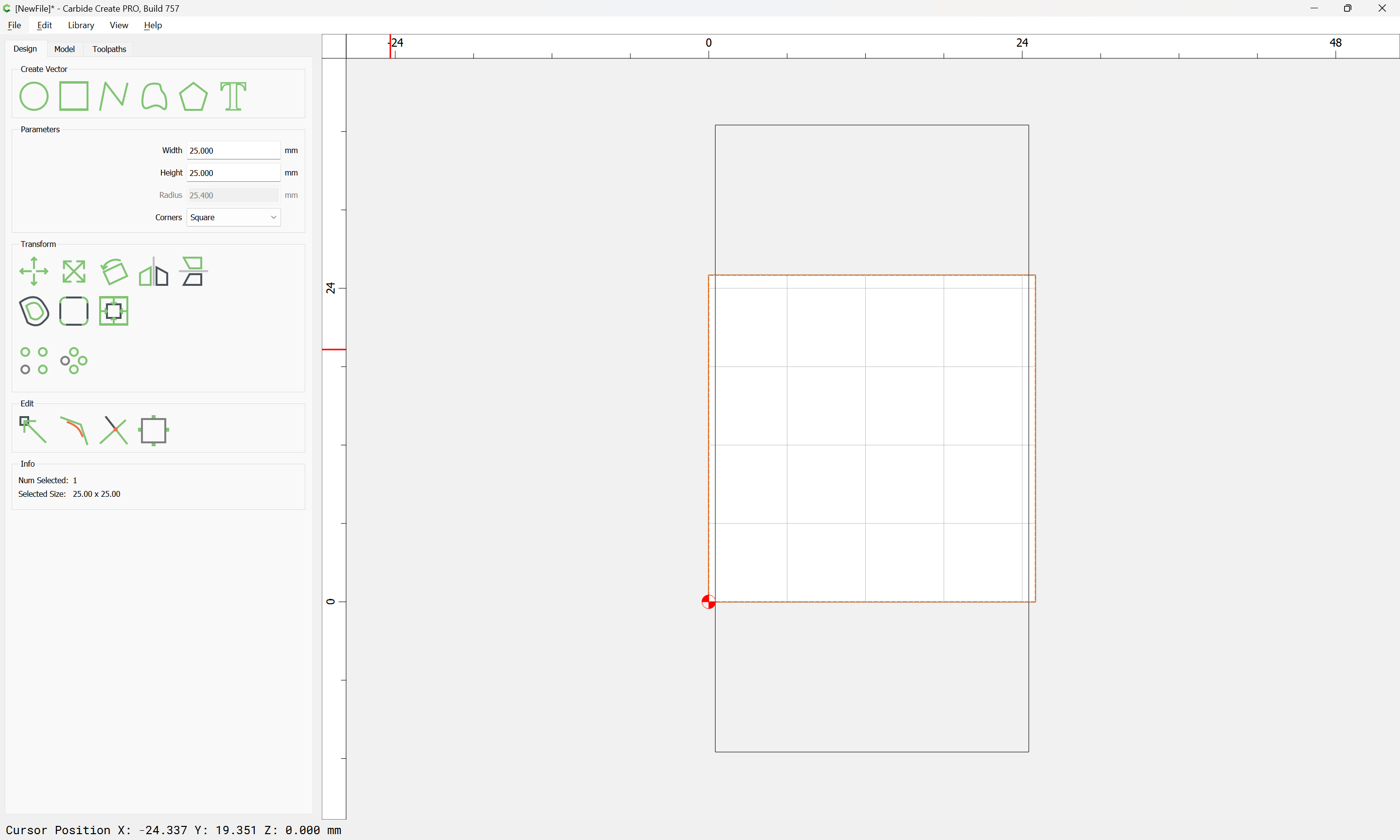1400x840 pixels.
Task: Open the View menu
Action: 119,25
